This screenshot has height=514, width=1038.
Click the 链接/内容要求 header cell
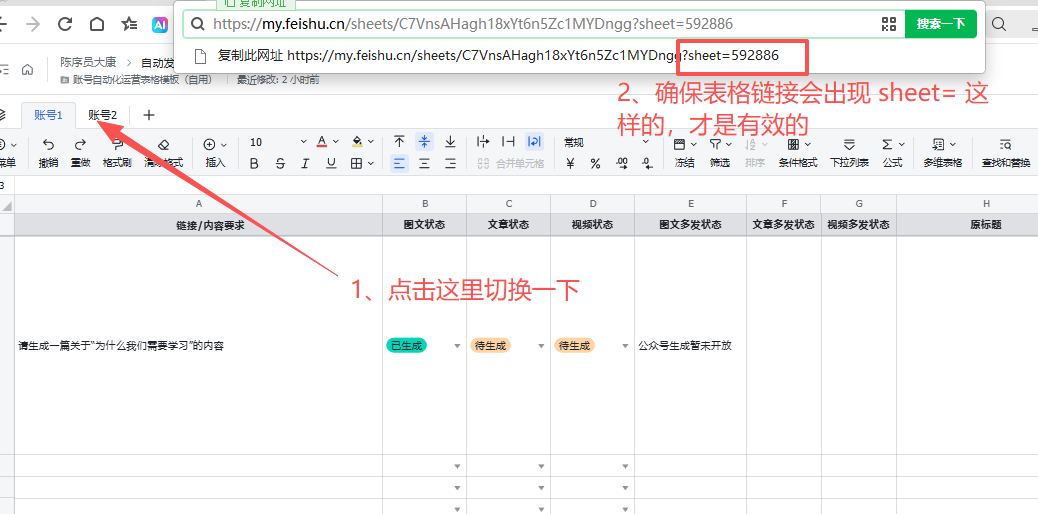pyautogui.click(x=199, y=225)
